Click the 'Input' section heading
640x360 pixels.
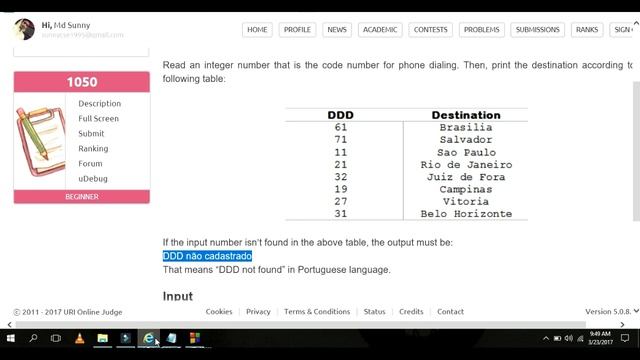point(178,296)
